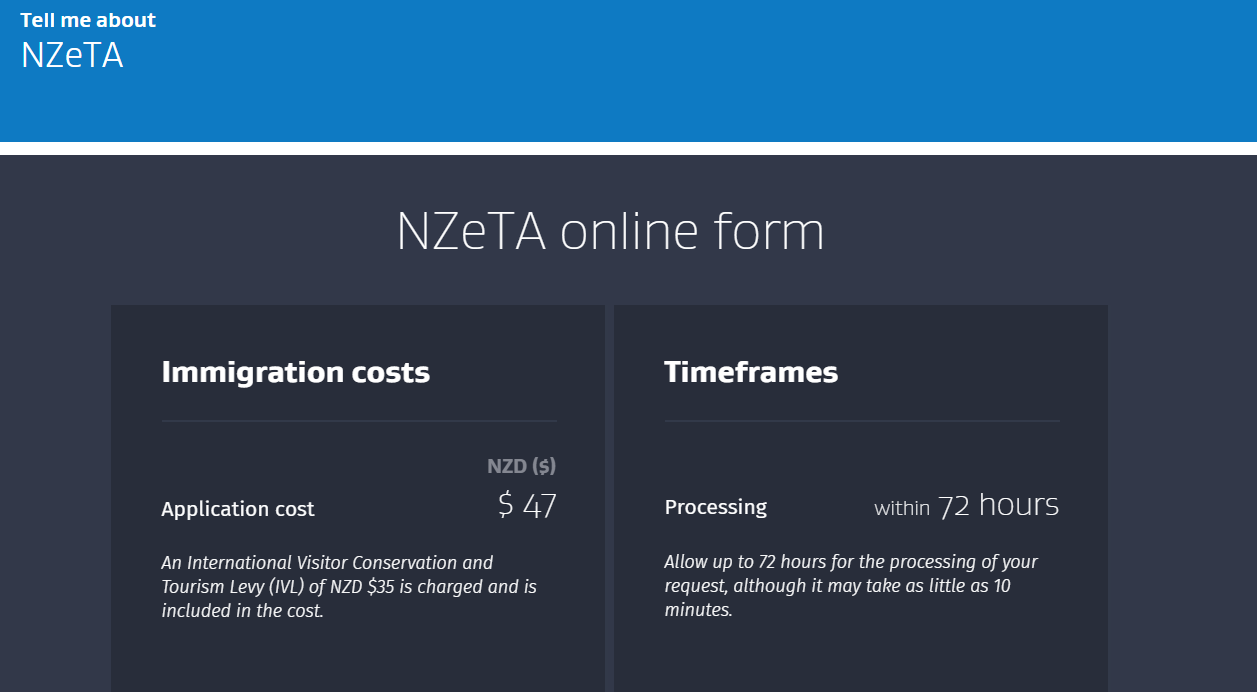Select the NZeTA title in blue banner

tap(72, 55)
